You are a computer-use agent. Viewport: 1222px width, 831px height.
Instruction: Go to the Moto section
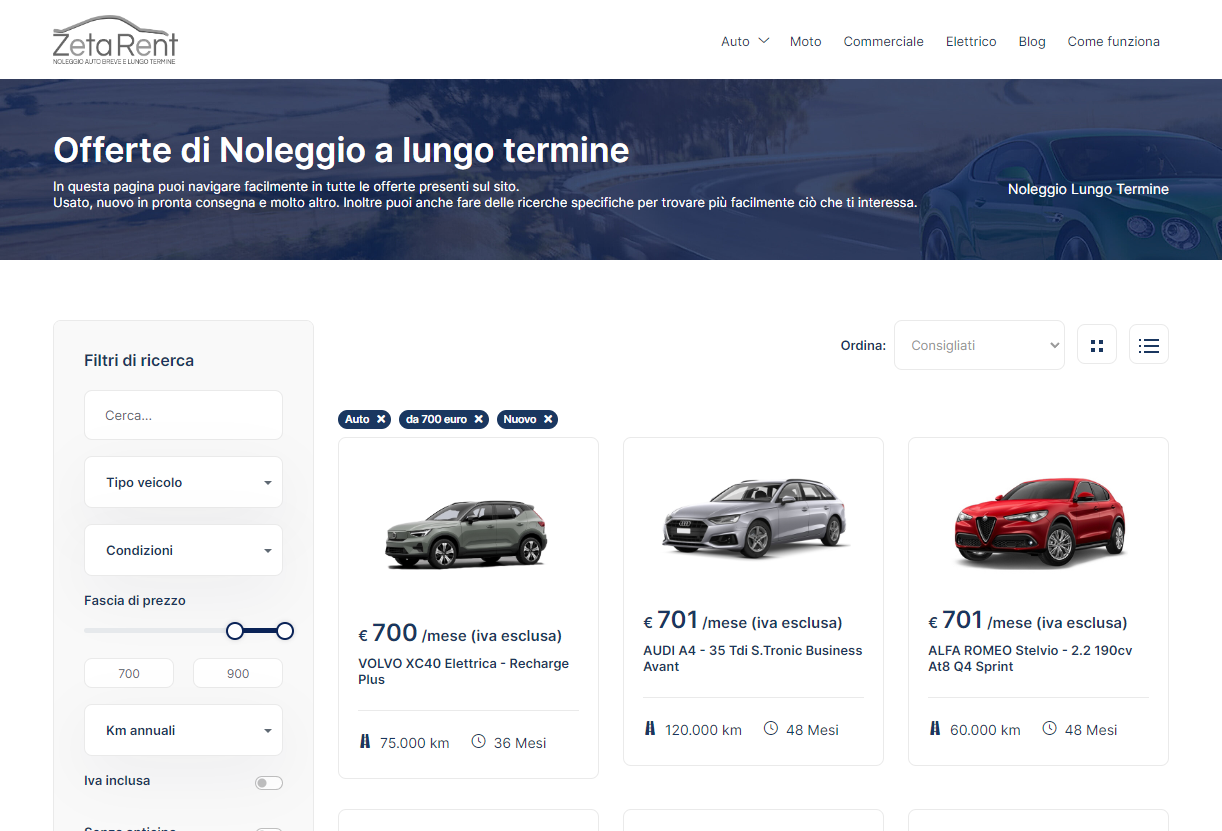pos(805,41)
